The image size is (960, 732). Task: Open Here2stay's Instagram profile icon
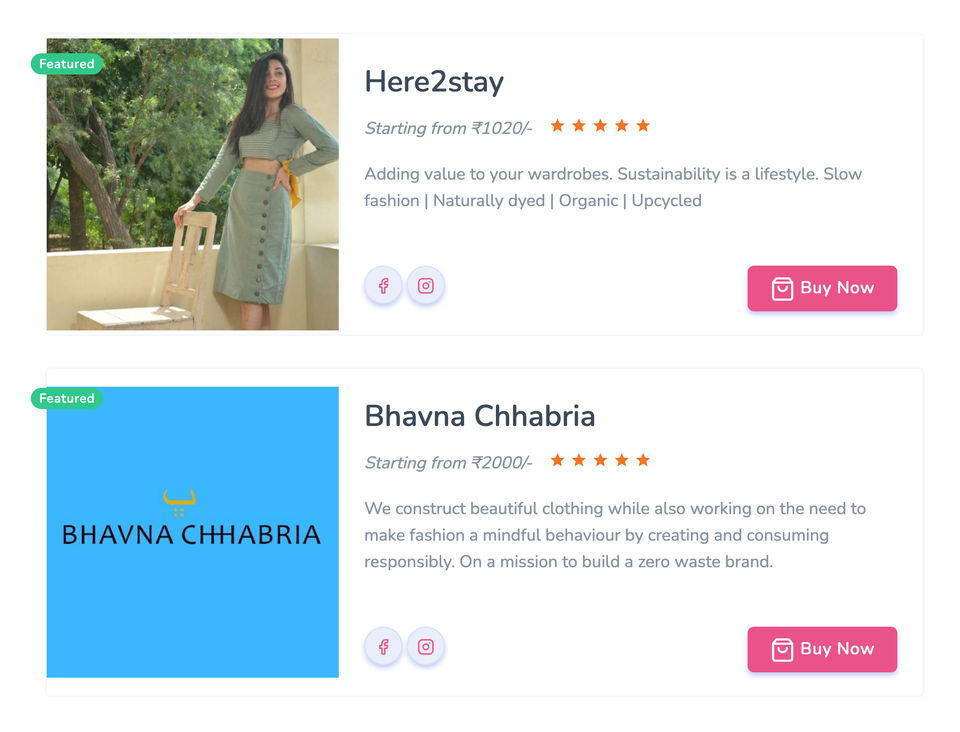pyautogui.click(x=425, y=286)
